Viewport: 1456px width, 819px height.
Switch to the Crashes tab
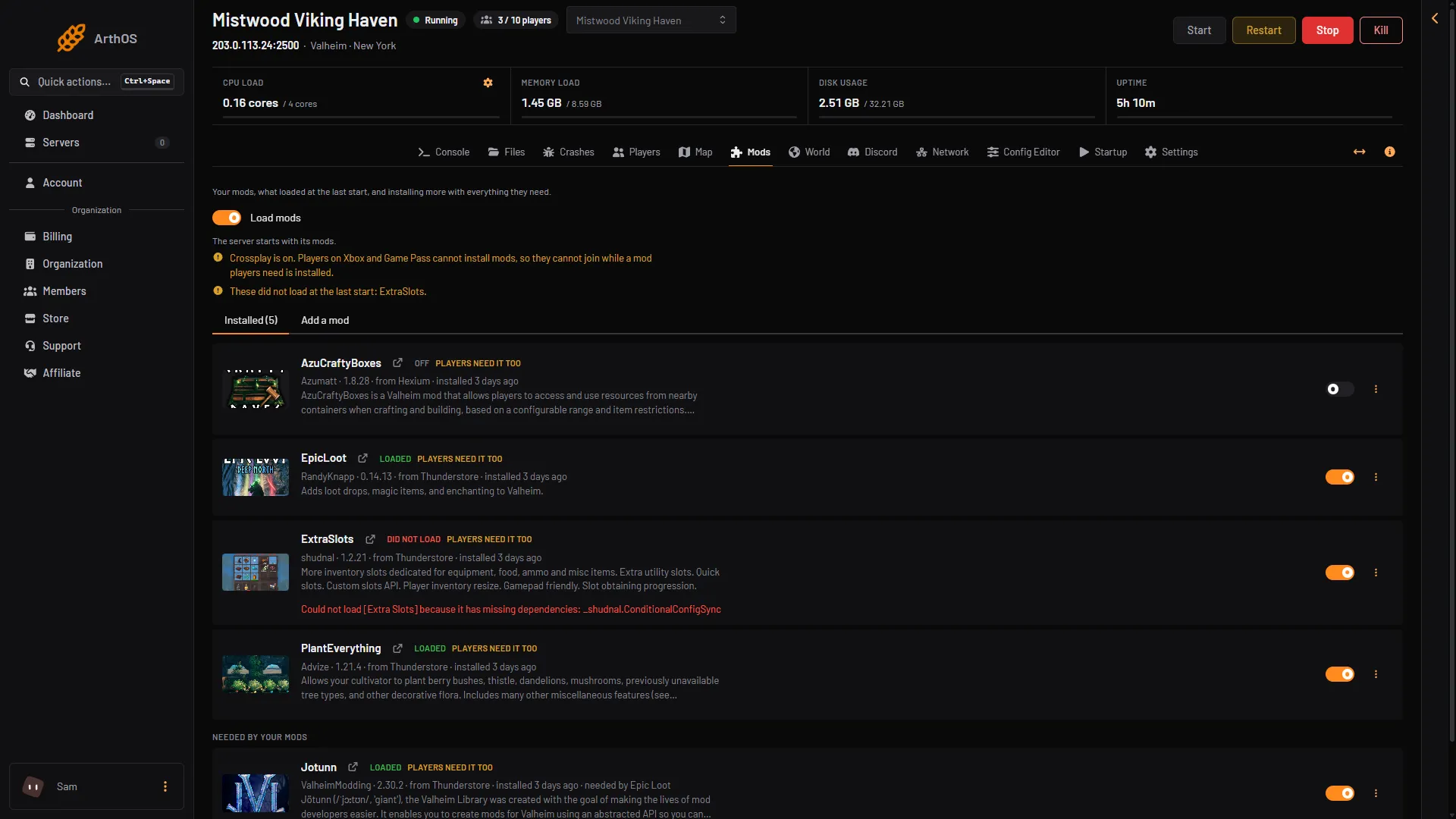pyautogui.click(x=568, y=152)
